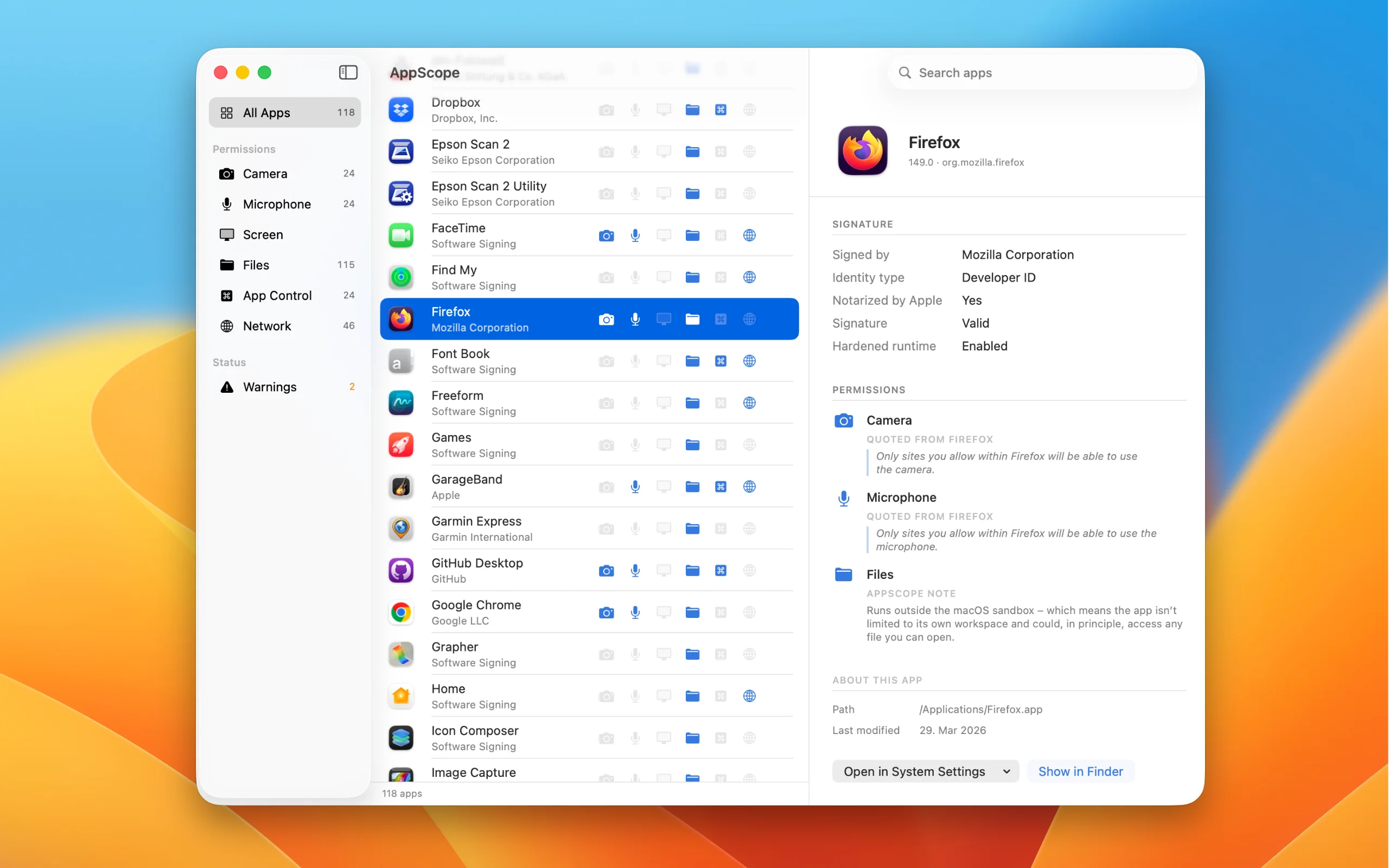The height and width of the screenshot is (868, 1389).
Task: Show apps with Warnings
Action: click(x=285, y=386)
